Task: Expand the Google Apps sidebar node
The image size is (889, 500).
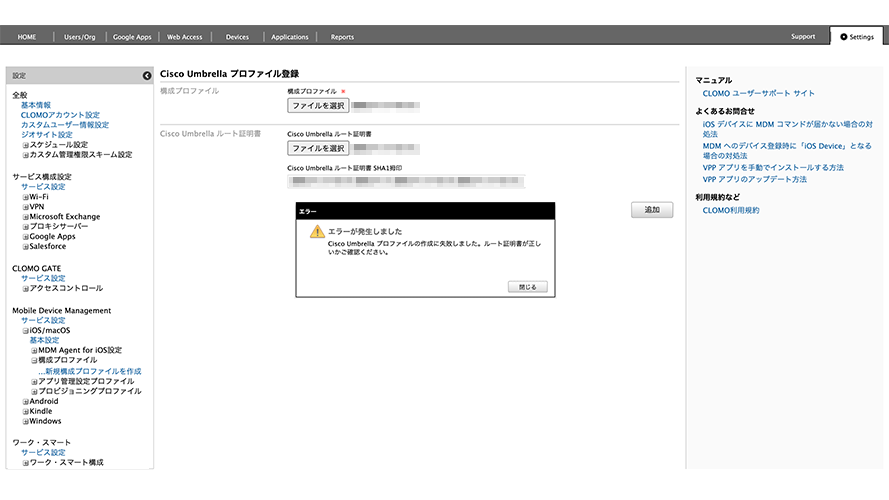Action: tap(26, 236)
